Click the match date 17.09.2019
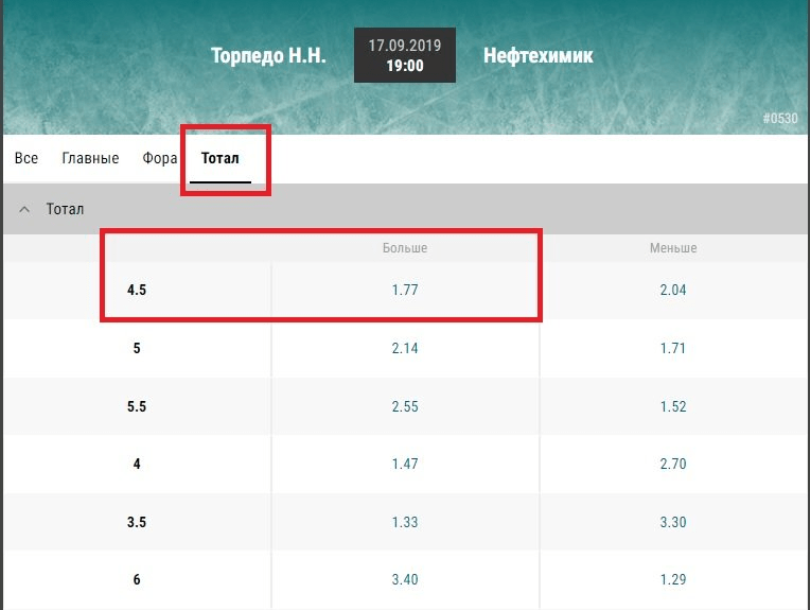This screenshot has width=810, height=610. point(405,45)
